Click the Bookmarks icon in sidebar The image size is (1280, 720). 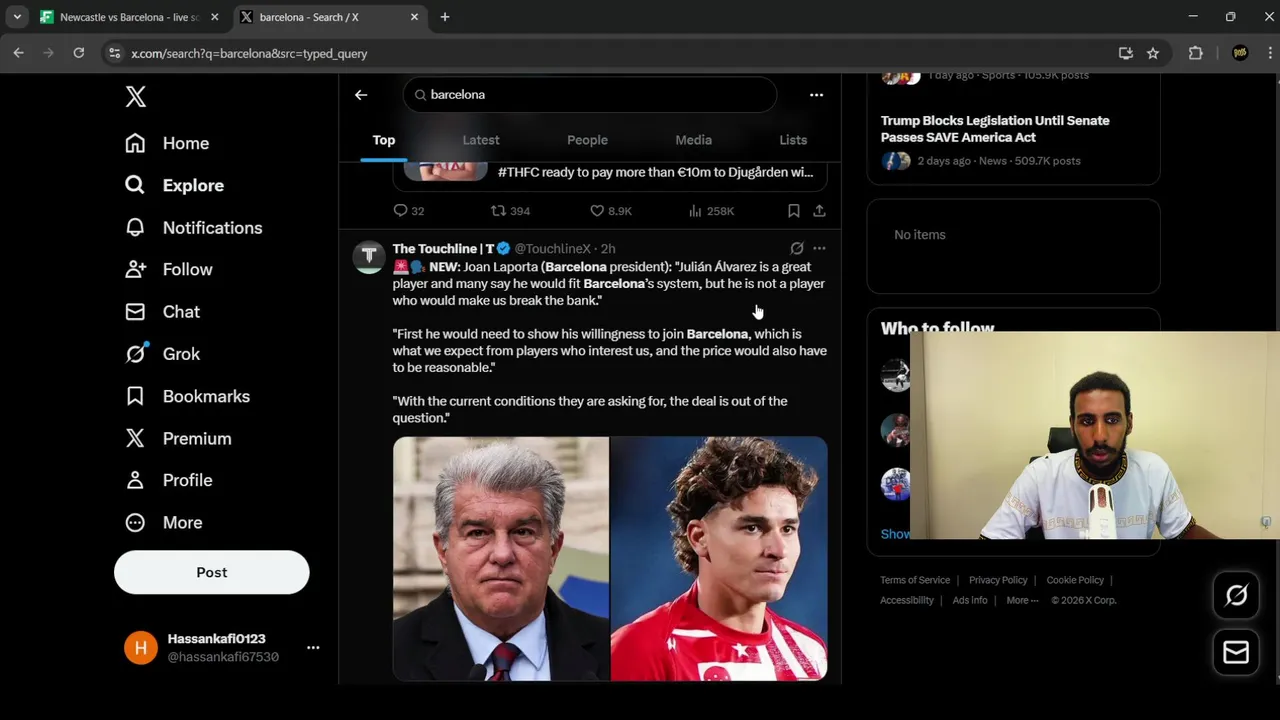point(135,396)
